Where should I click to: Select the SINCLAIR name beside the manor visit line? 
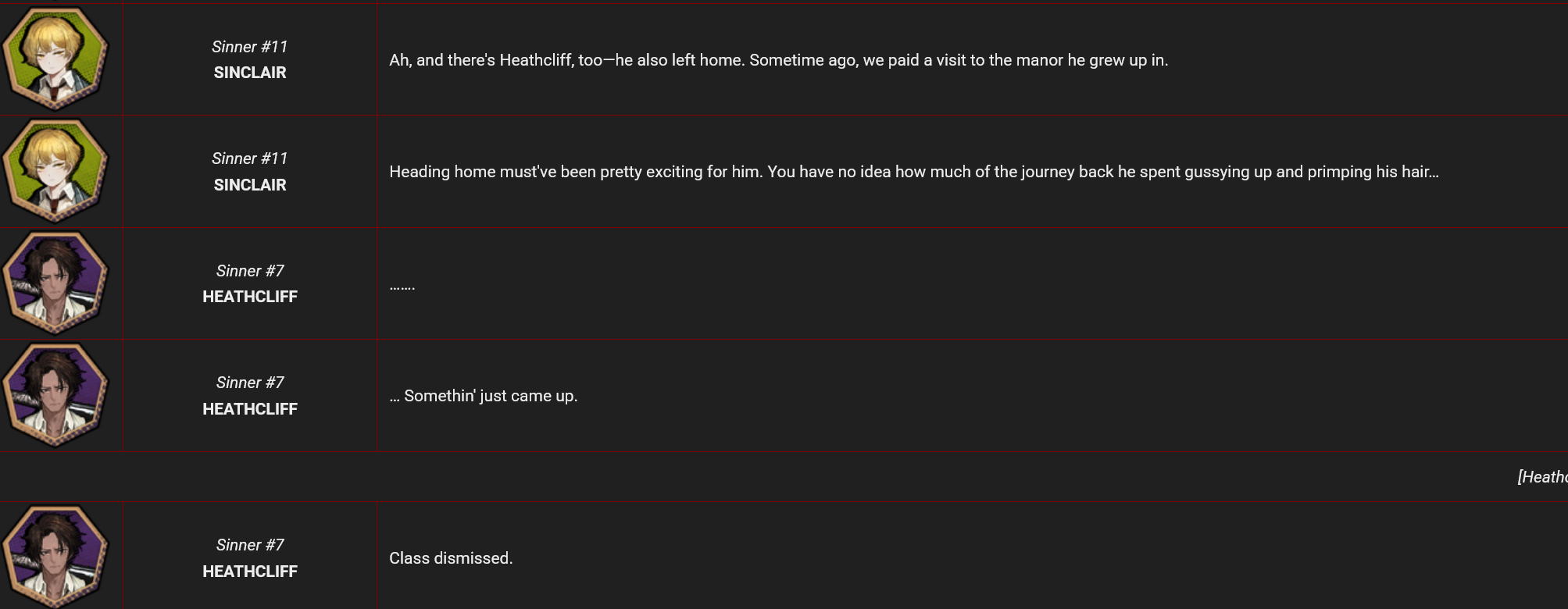pyautogui.click(x=250, y=73)
